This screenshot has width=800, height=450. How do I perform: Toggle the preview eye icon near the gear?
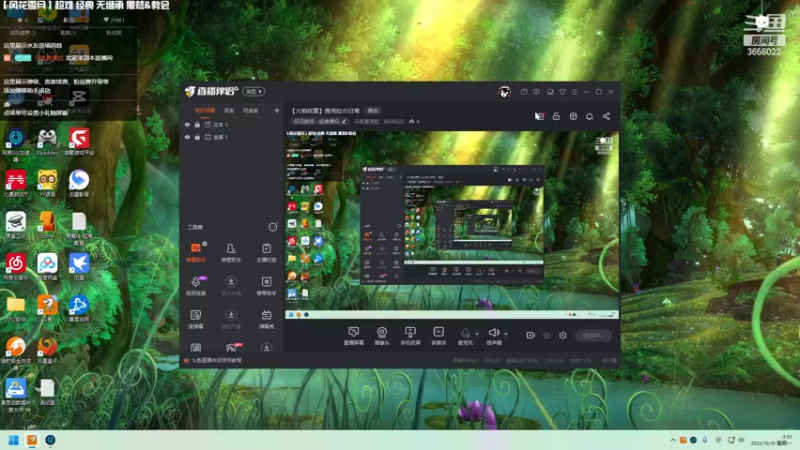coord(547,335)
